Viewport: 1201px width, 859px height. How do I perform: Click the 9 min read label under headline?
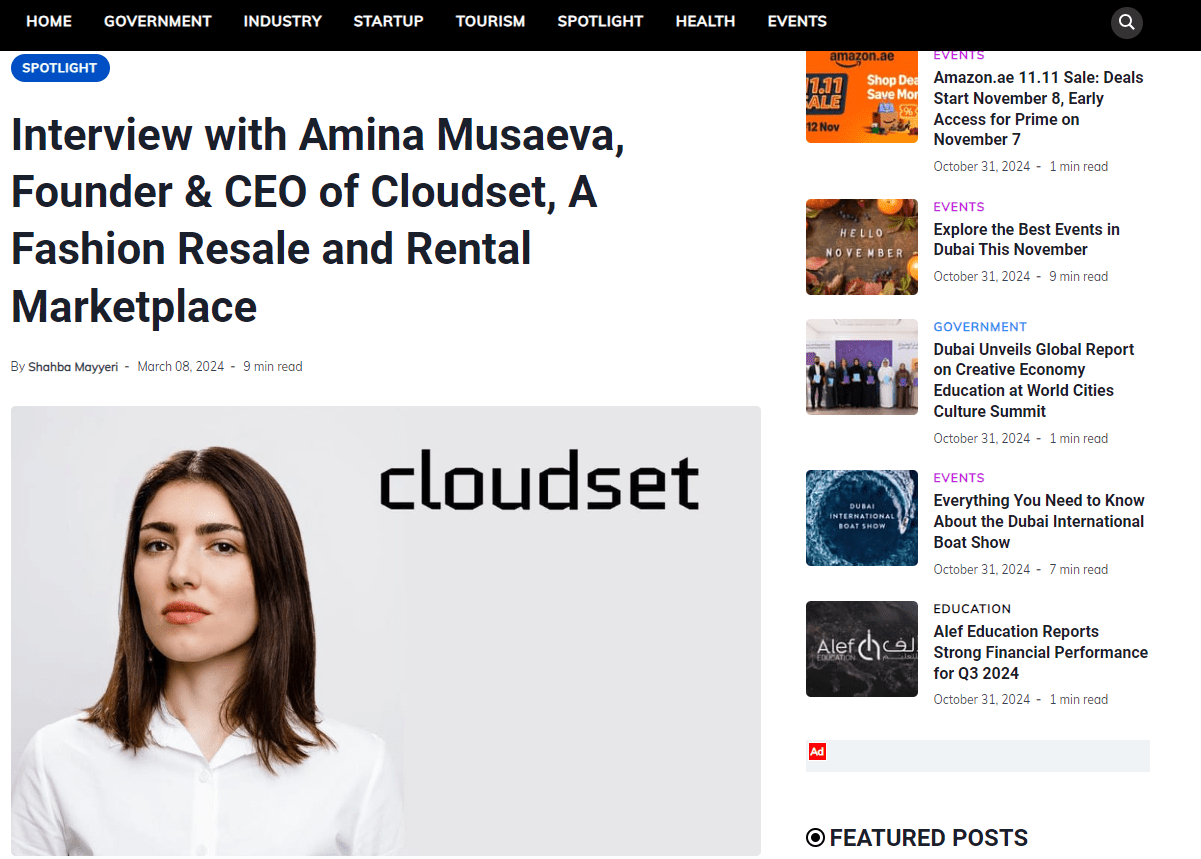pos(273,367)
